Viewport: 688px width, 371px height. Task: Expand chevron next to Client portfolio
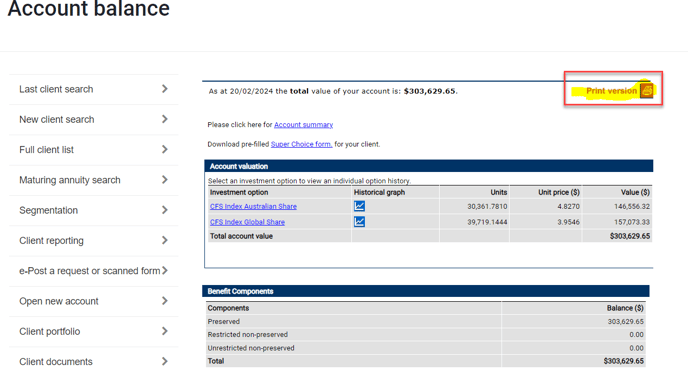[x=165, y=331]
